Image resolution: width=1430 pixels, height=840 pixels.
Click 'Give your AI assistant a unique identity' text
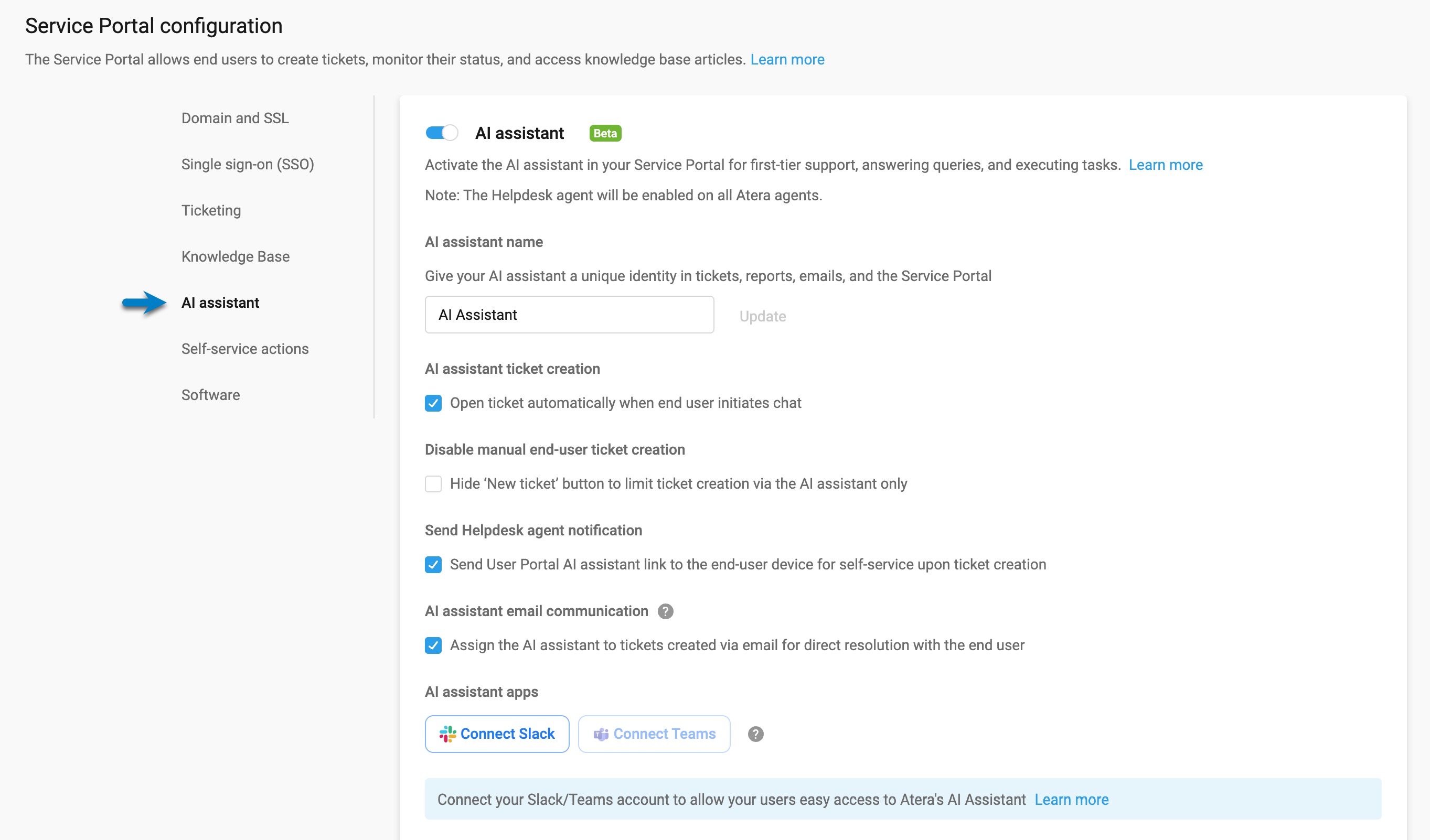click(x=708, y=276)
